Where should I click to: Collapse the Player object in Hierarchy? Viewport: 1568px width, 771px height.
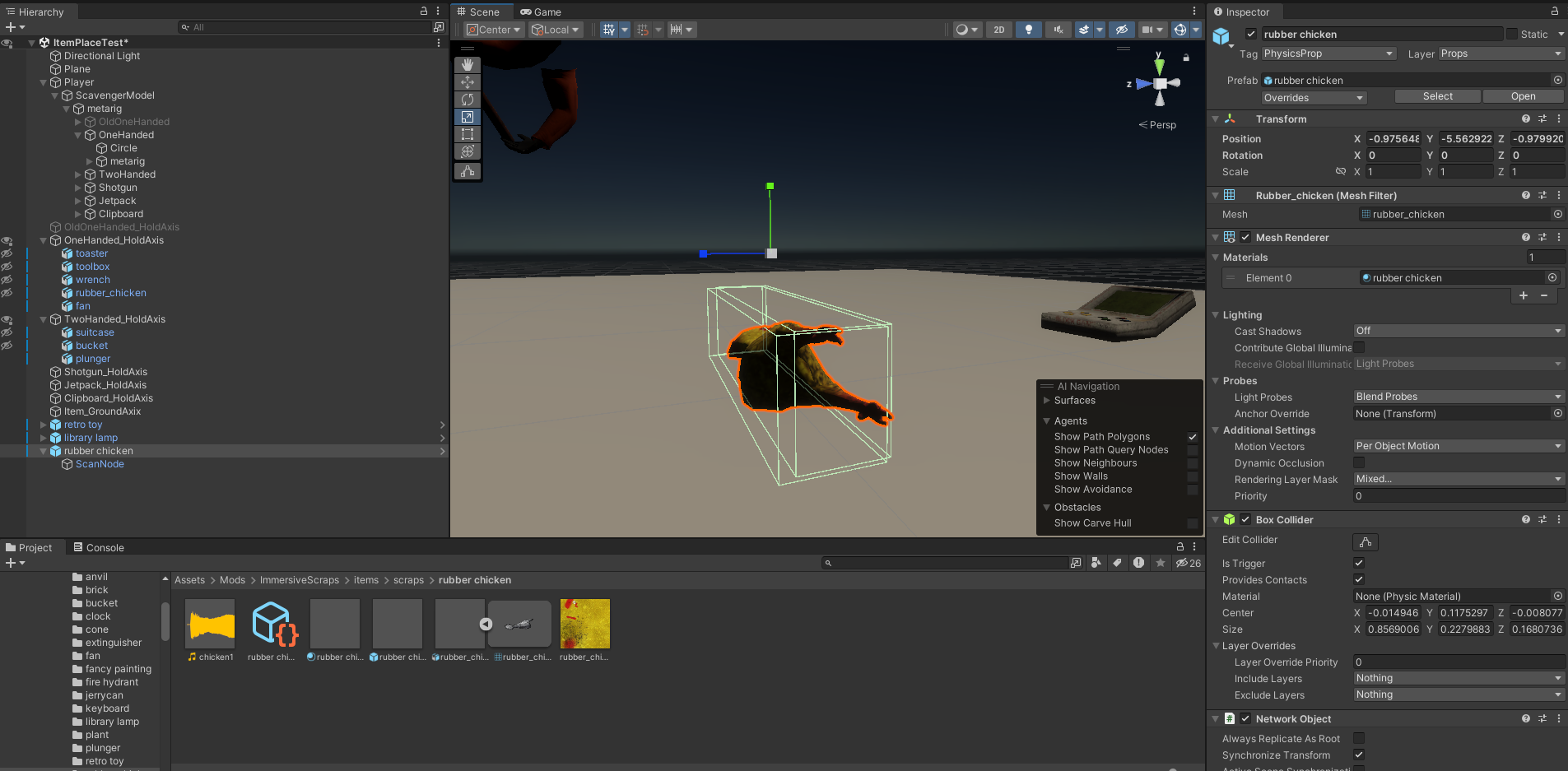[x=43, y=82]
